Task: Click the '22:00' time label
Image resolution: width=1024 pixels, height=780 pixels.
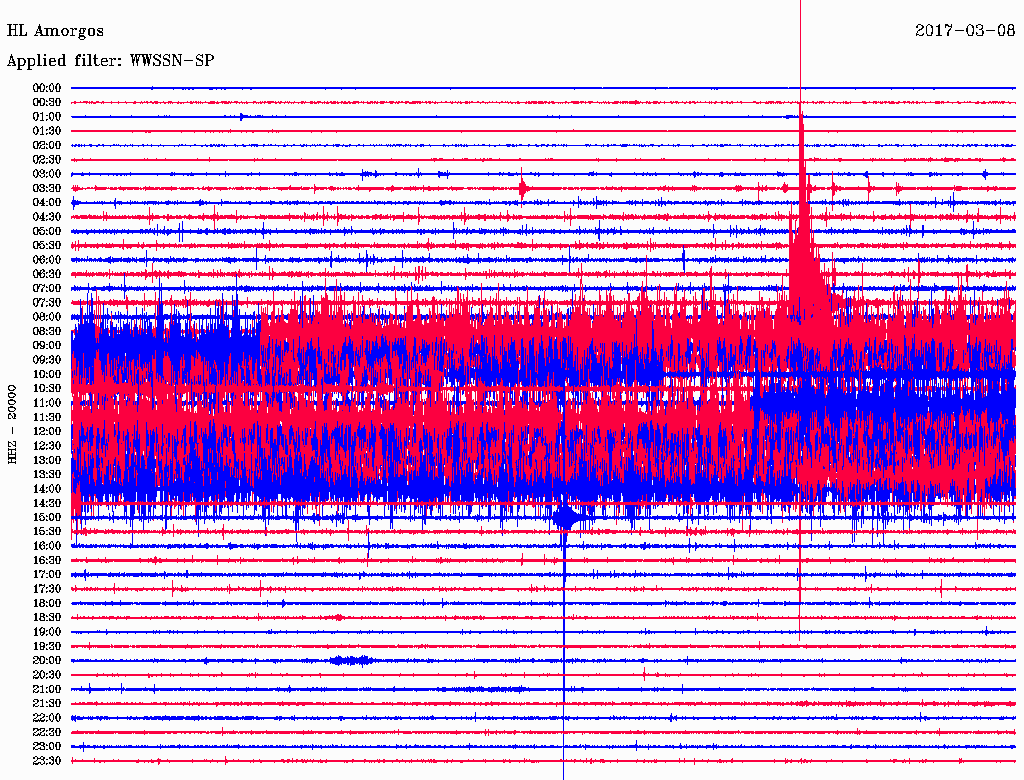Action: 47,718
